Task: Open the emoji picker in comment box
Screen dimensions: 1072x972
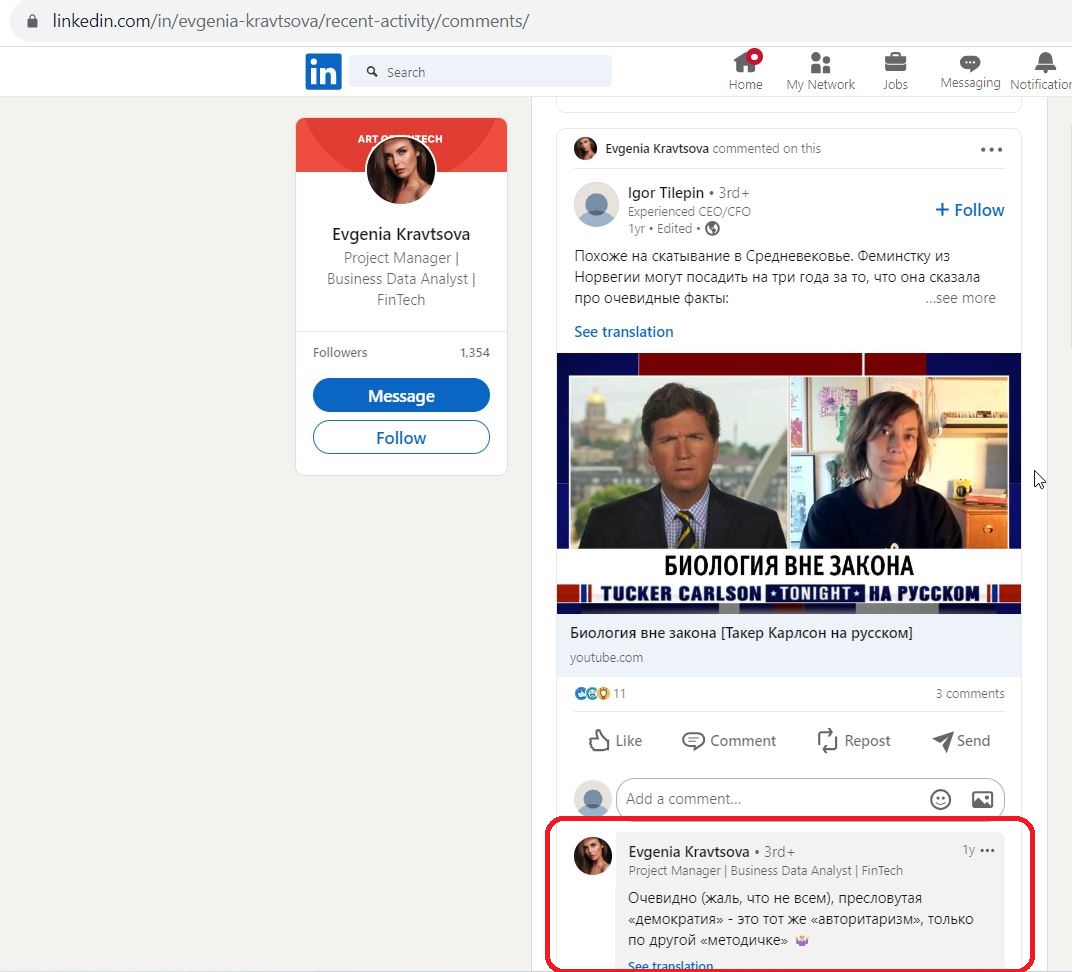Action: tap(941, 799)
